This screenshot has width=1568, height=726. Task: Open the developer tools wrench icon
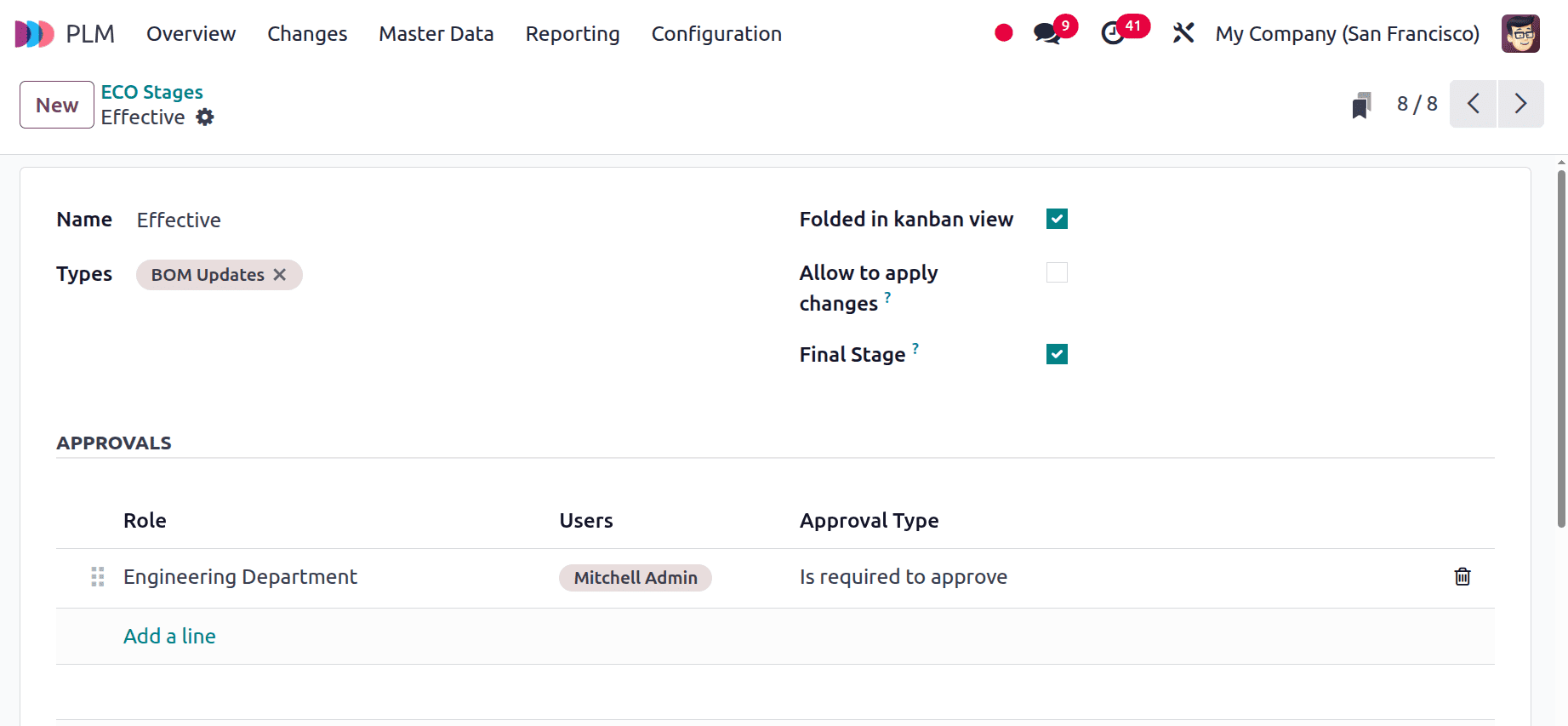(x=1183, y=33)
